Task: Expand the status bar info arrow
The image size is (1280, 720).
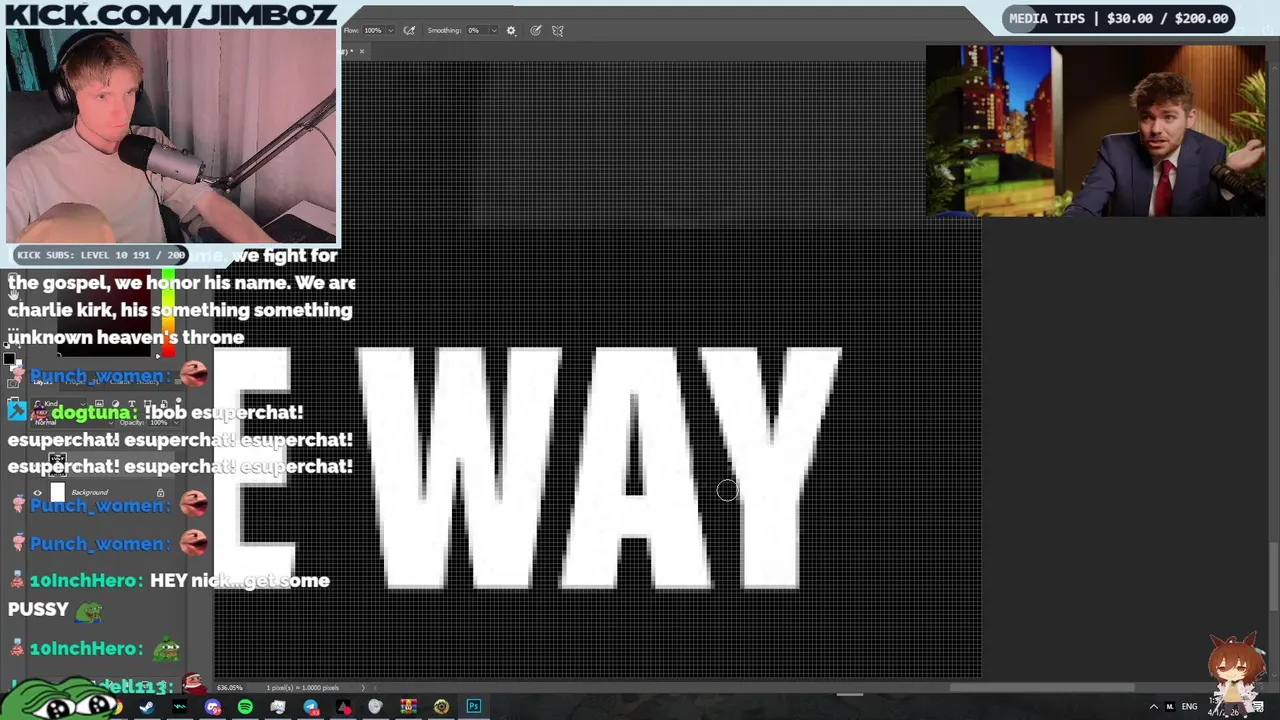Action: pos(363,687)
